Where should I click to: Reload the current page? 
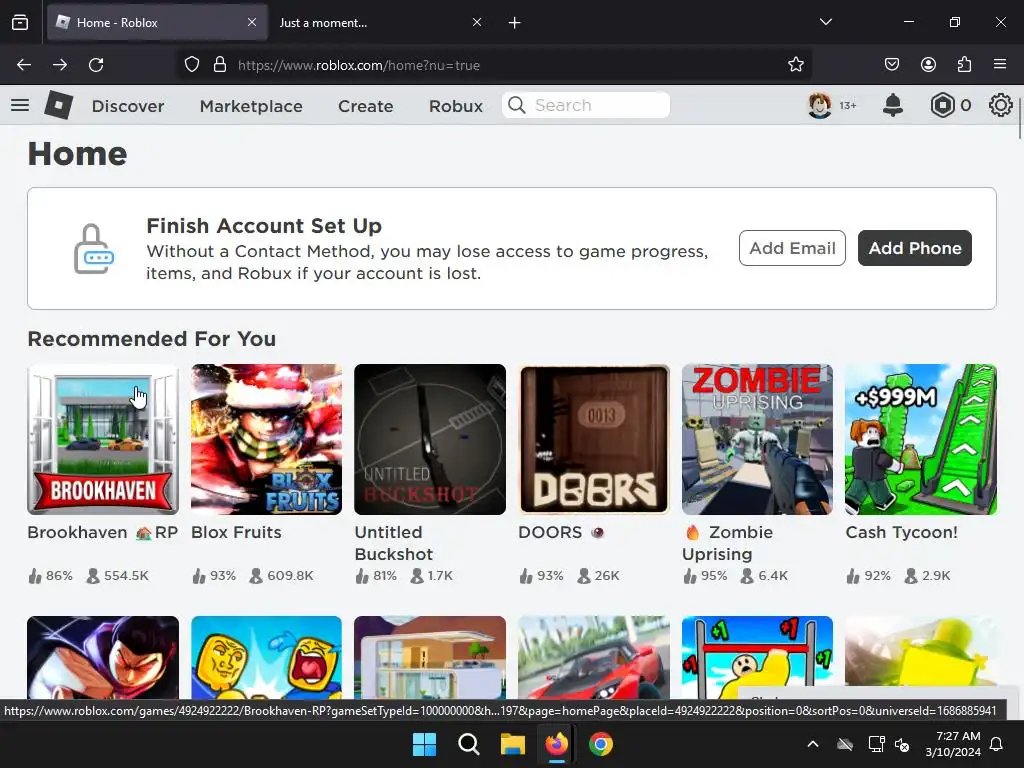click(x=96, y=65)
